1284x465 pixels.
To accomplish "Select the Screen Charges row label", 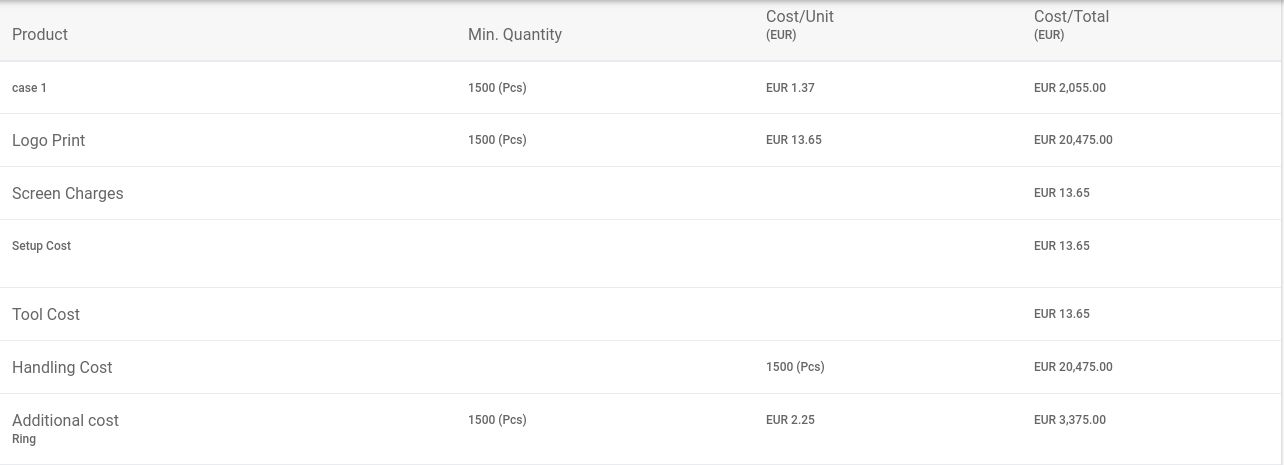I will click(68, 194).
